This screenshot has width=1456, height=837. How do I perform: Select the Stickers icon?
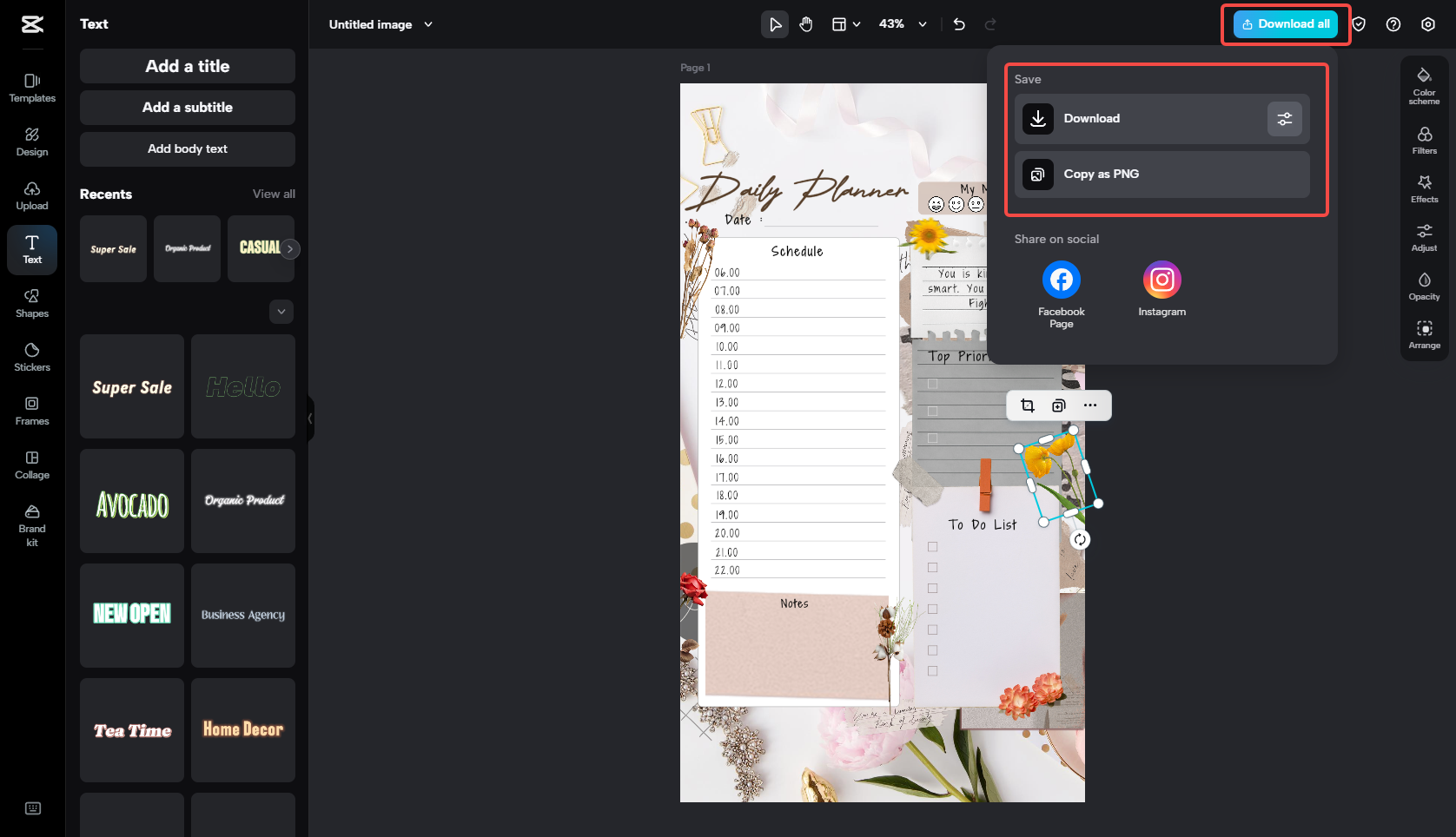click(32, 356)
